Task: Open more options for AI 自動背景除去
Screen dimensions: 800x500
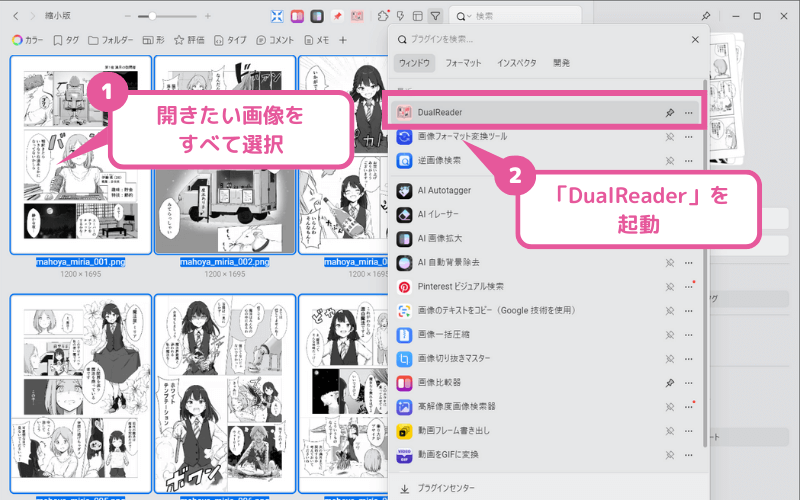Action: click(x=689, y=263)
